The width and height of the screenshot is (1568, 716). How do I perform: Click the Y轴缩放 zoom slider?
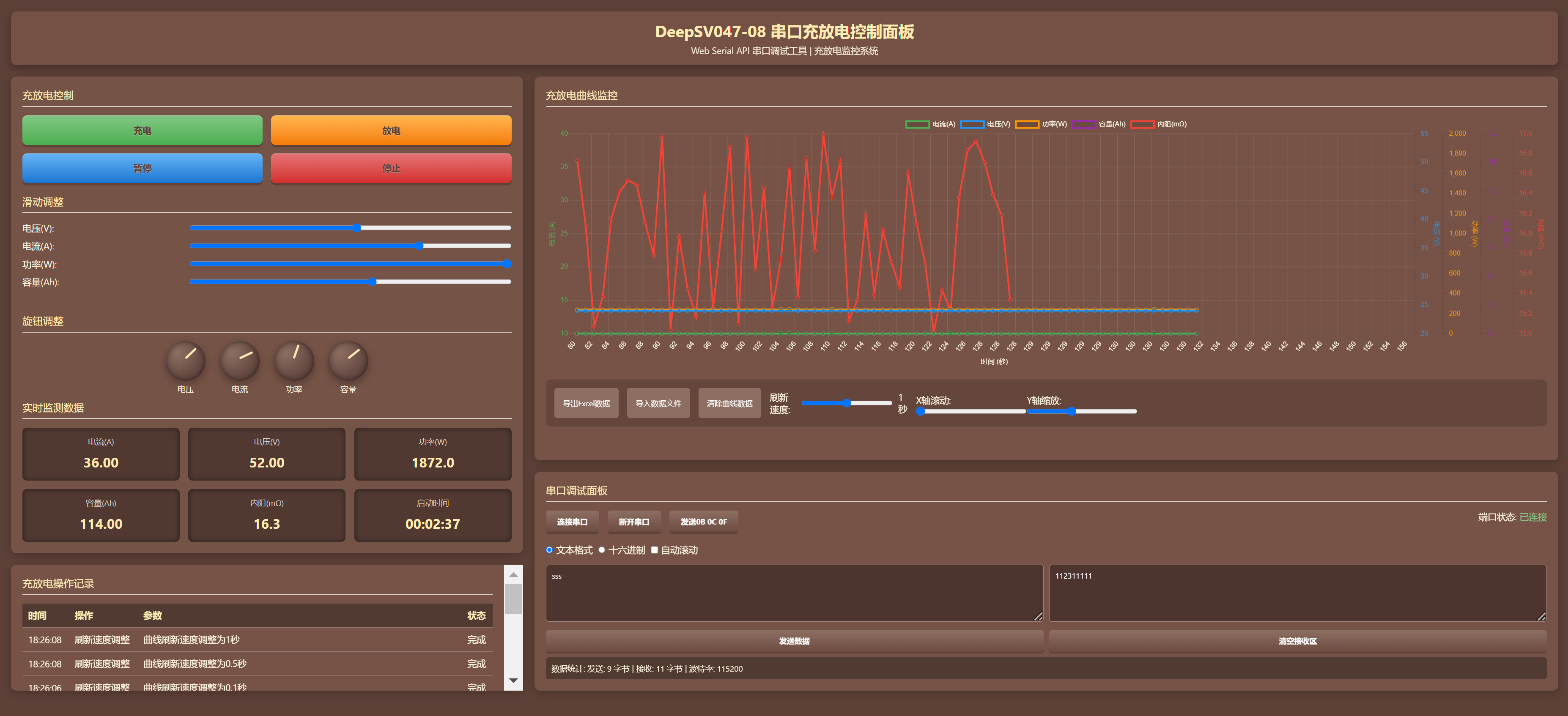pos(1082,412)
